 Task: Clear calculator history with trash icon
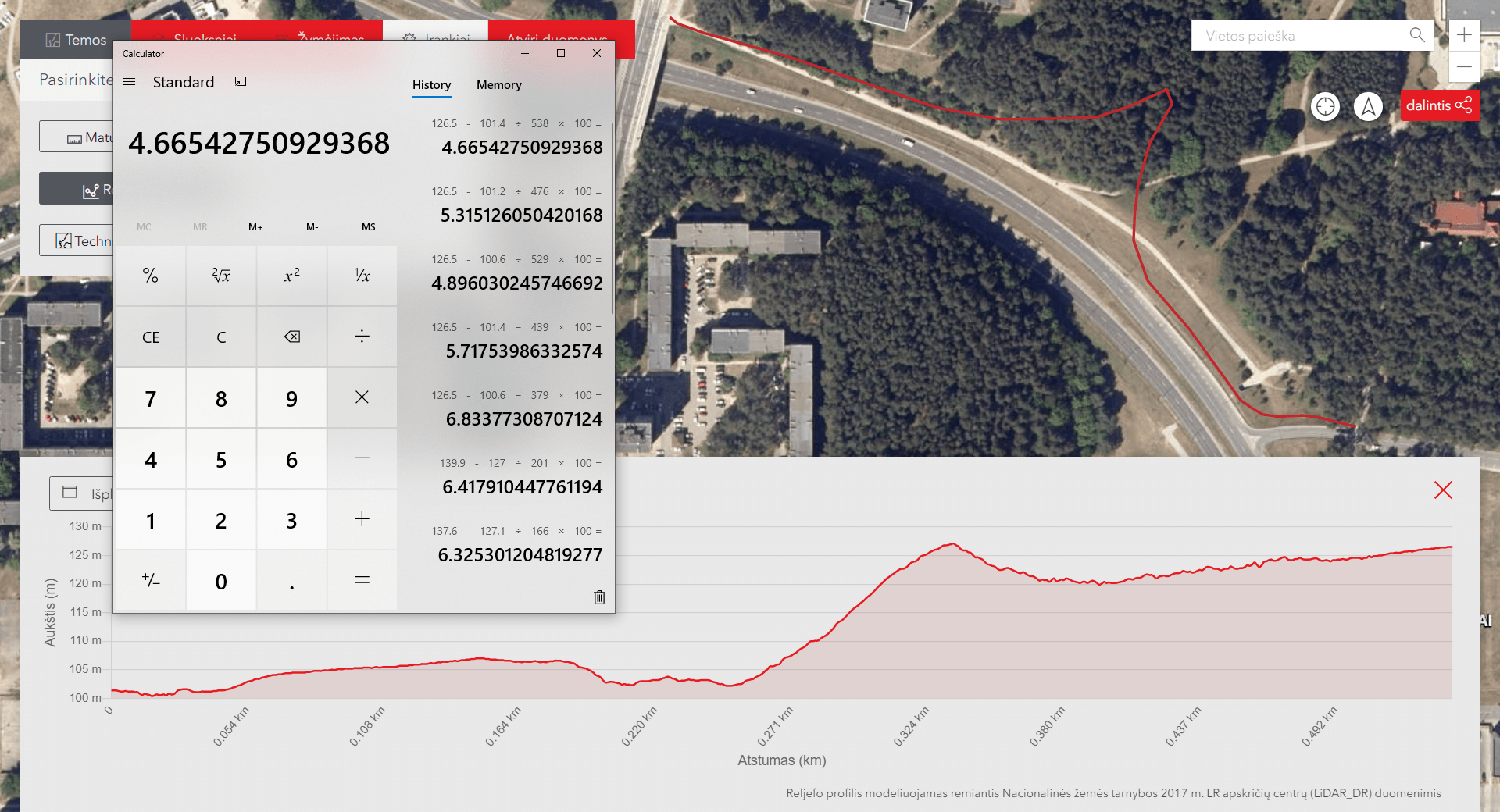(x=599, y=597)
